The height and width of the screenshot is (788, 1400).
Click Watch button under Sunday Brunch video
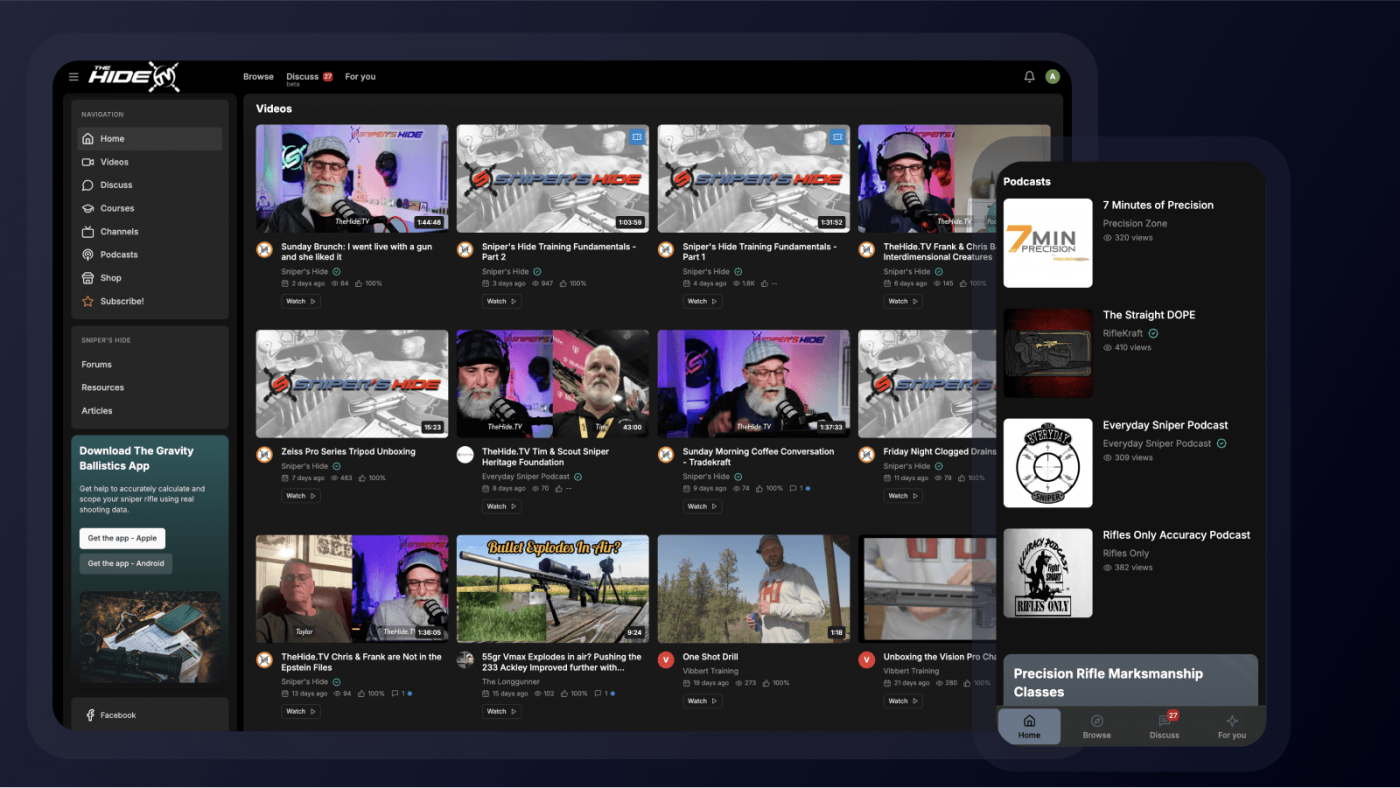[x=301, y=301]
